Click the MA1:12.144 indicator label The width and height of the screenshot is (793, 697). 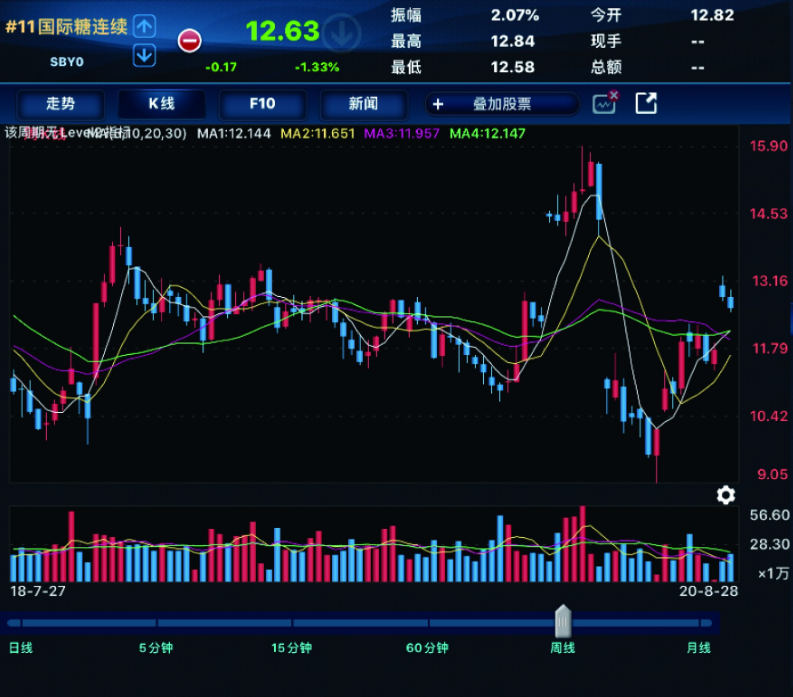pyautogui.click(x=234, y=133)
